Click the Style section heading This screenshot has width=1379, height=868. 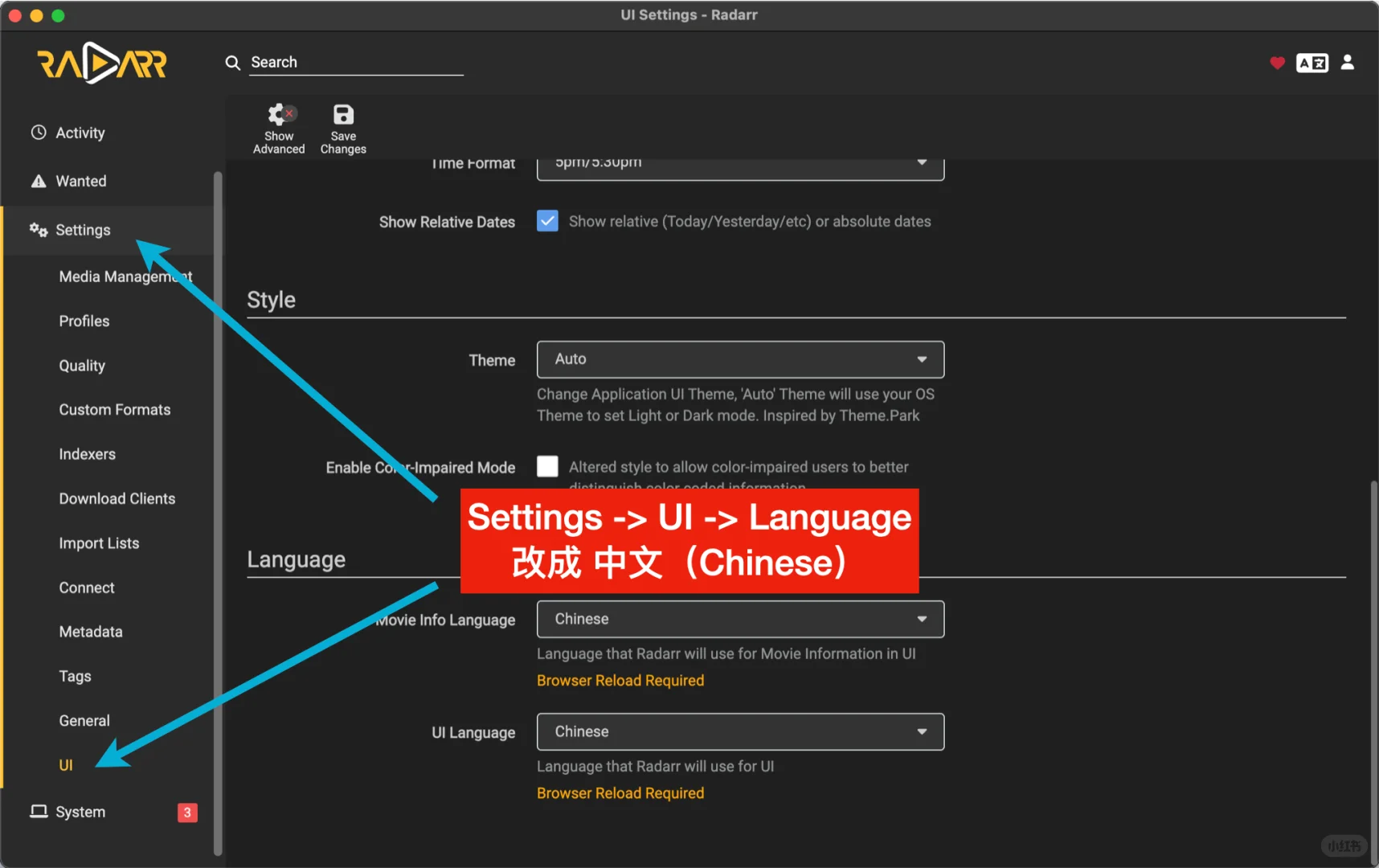point(272,300)
